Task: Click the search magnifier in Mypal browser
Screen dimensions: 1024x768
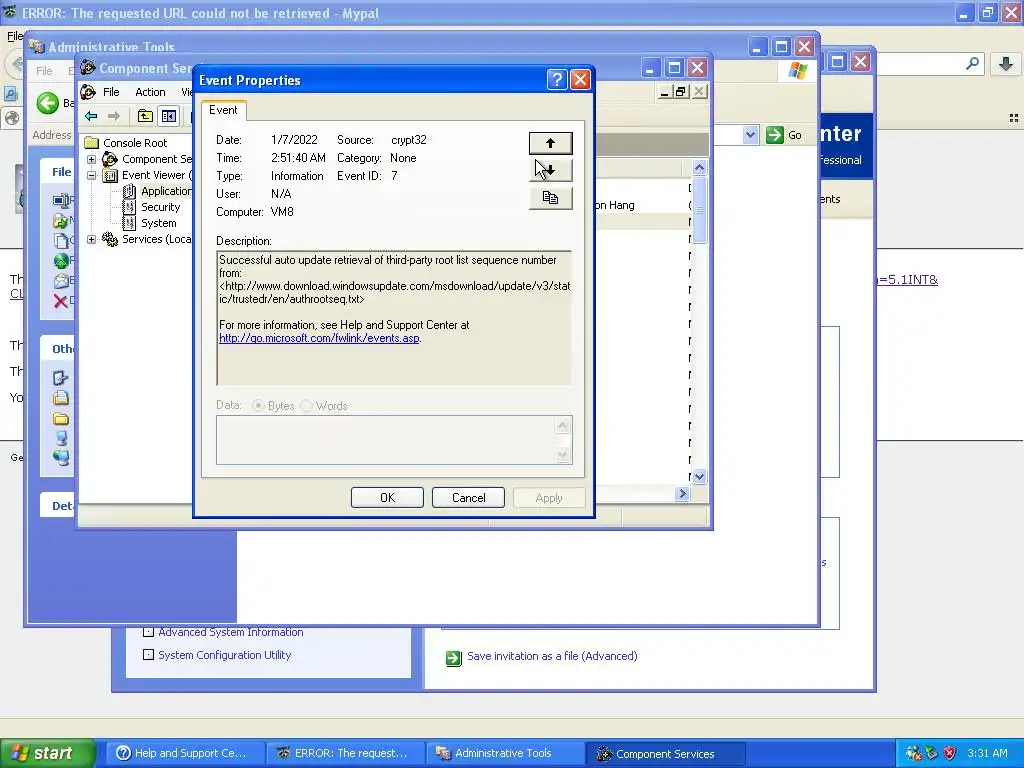Action: coord(972,63)
